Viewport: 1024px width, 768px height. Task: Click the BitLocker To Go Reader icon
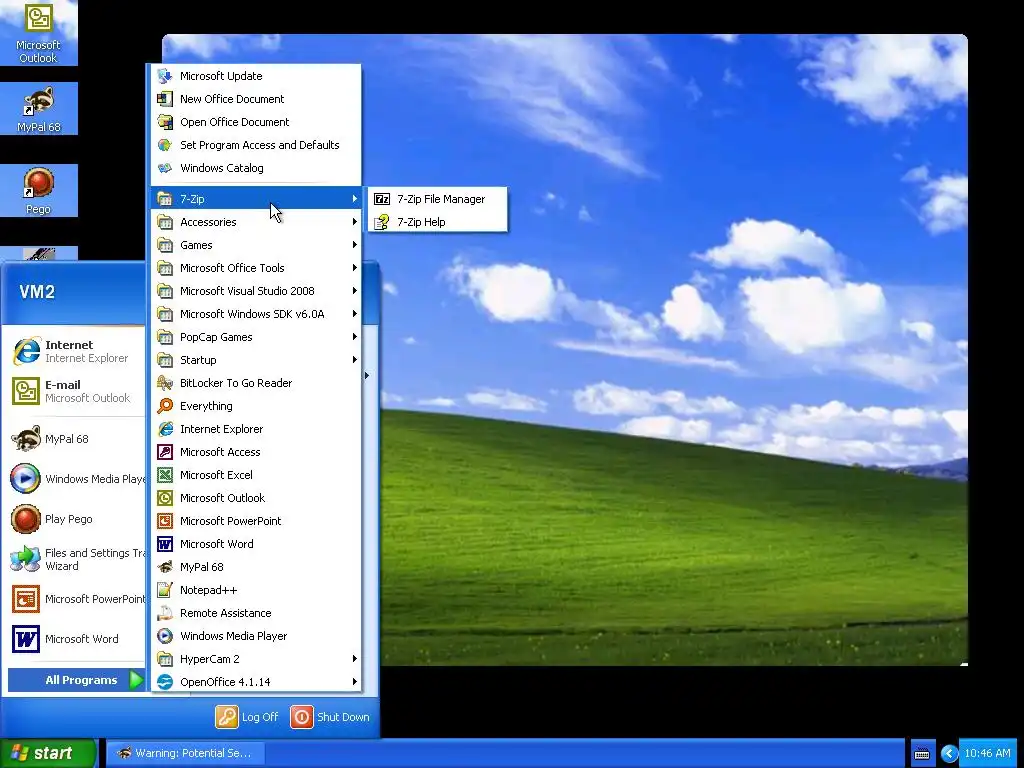[165, 383]
